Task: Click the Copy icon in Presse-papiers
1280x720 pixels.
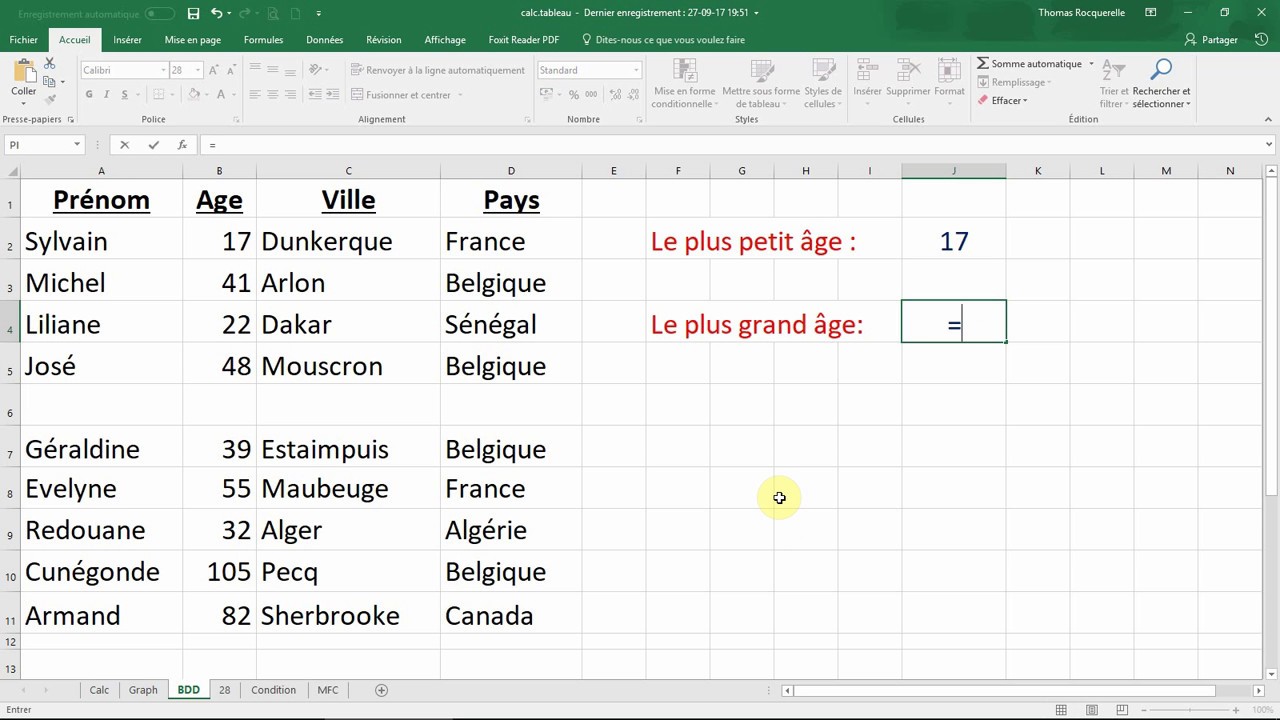Action: pos(50,82)
